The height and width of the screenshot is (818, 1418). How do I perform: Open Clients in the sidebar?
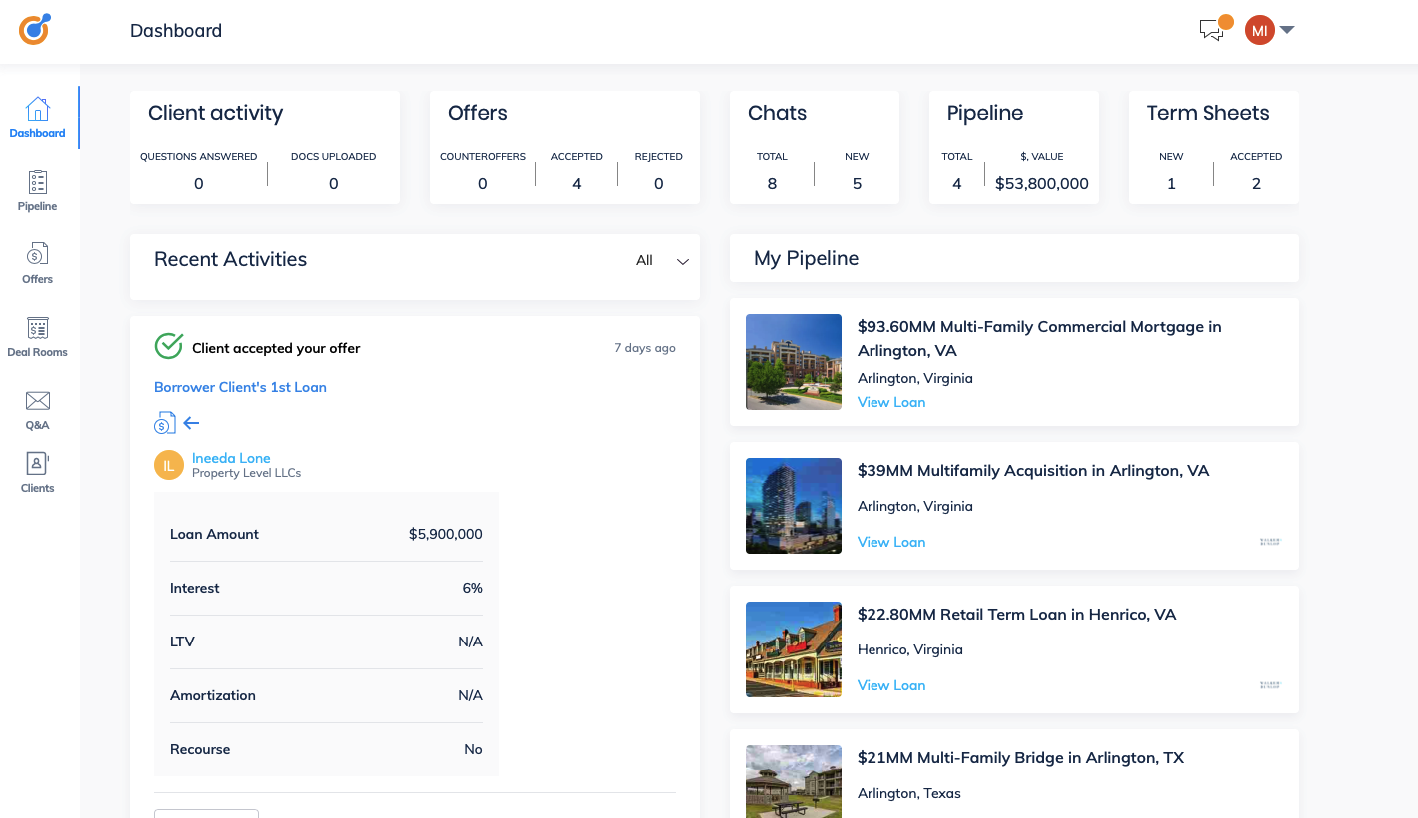[38, 474]
